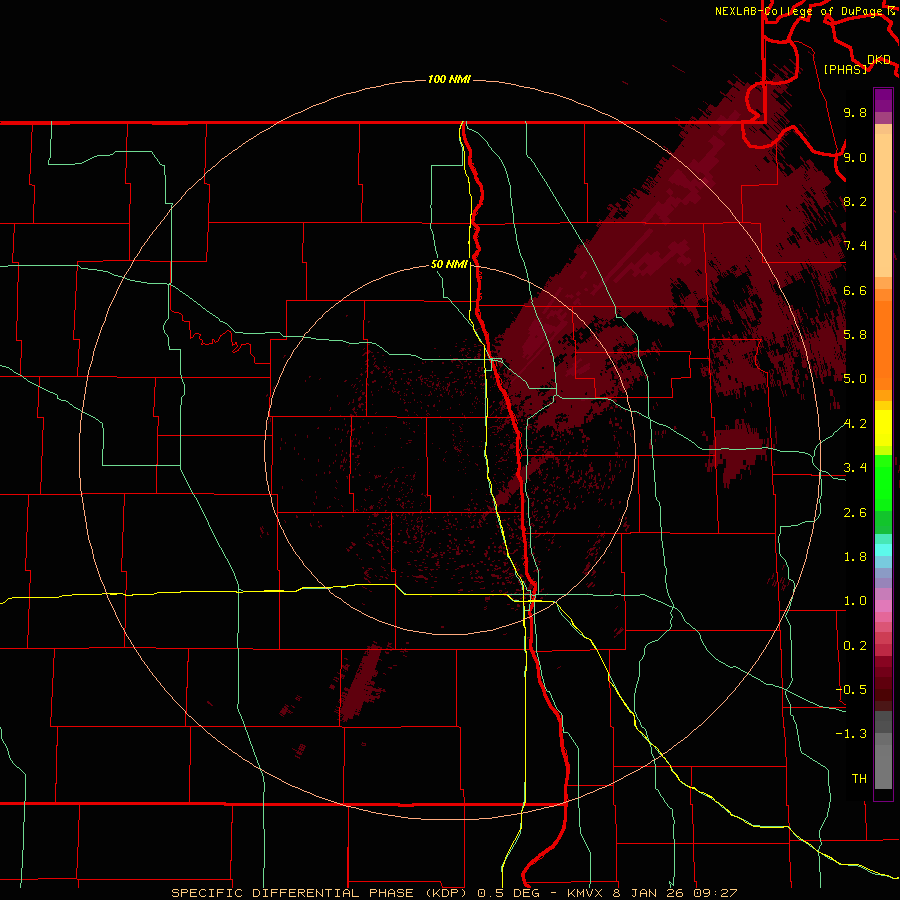Click the 0.2 value on the color scale
Image resolution: width=900 pixels, height=900 pixels.
point(855,646)
